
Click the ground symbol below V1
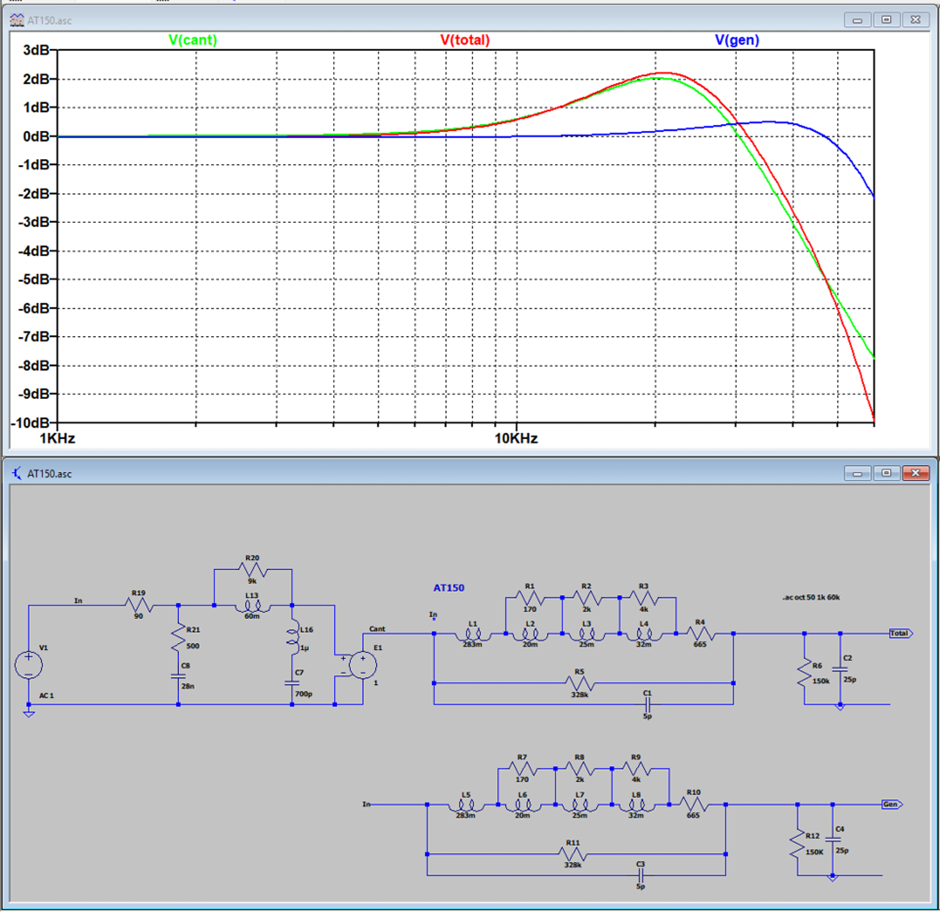coord(28,714)
